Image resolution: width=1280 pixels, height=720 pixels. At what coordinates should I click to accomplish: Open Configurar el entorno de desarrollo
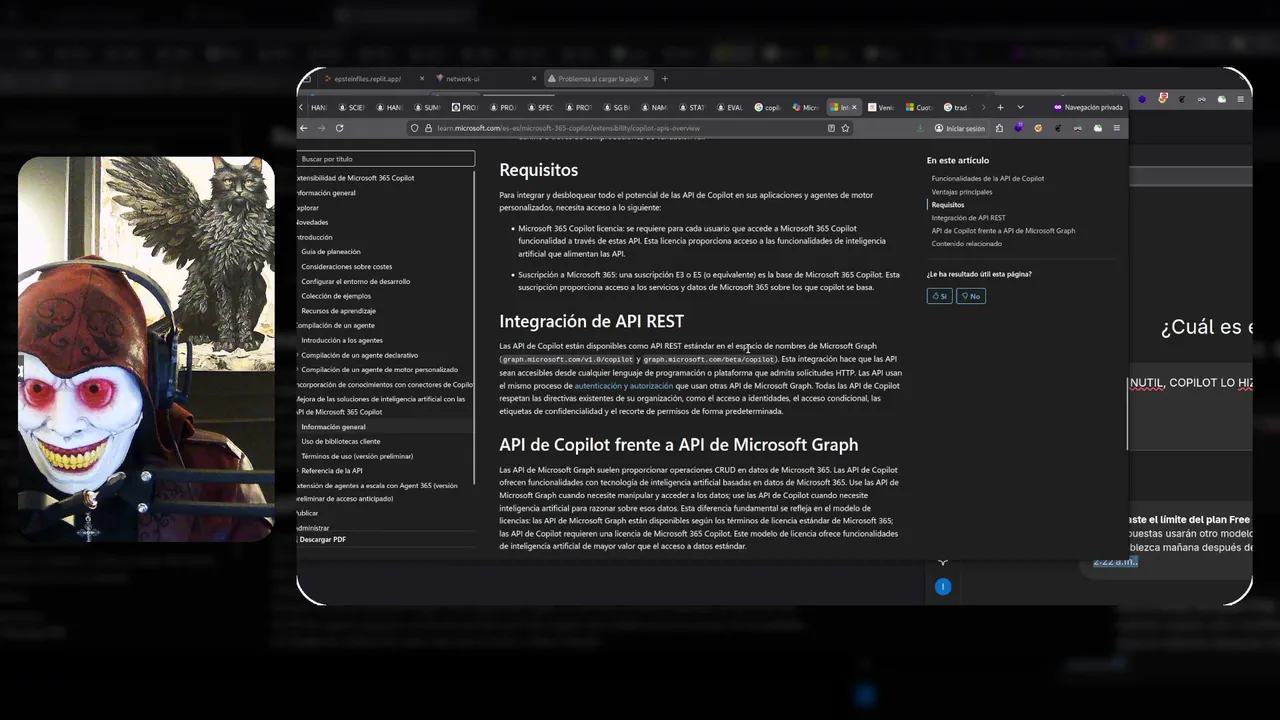point(356,281)
